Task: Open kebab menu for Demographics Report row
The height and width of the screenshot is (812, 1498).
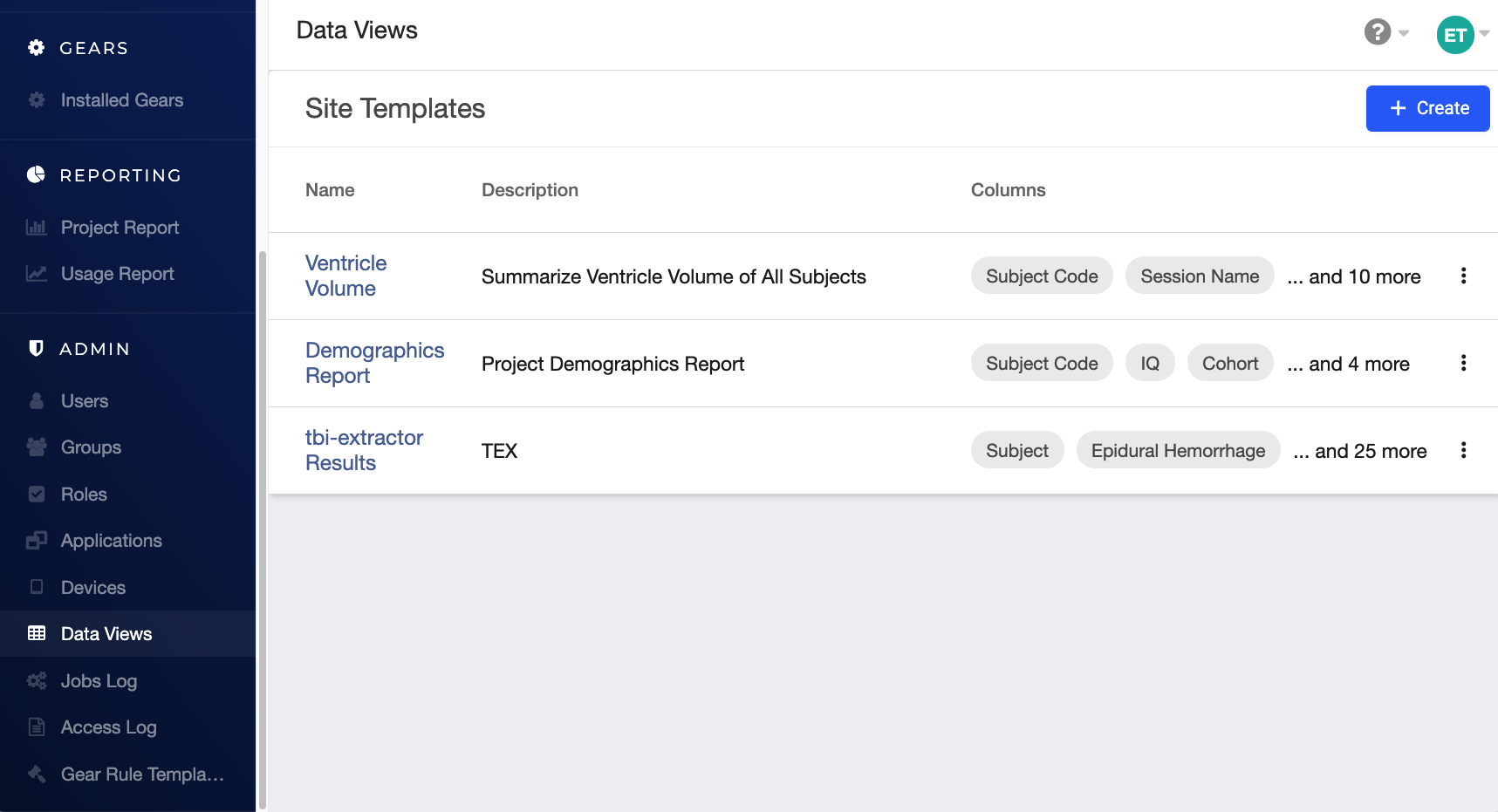Action: pos(1463,363)
